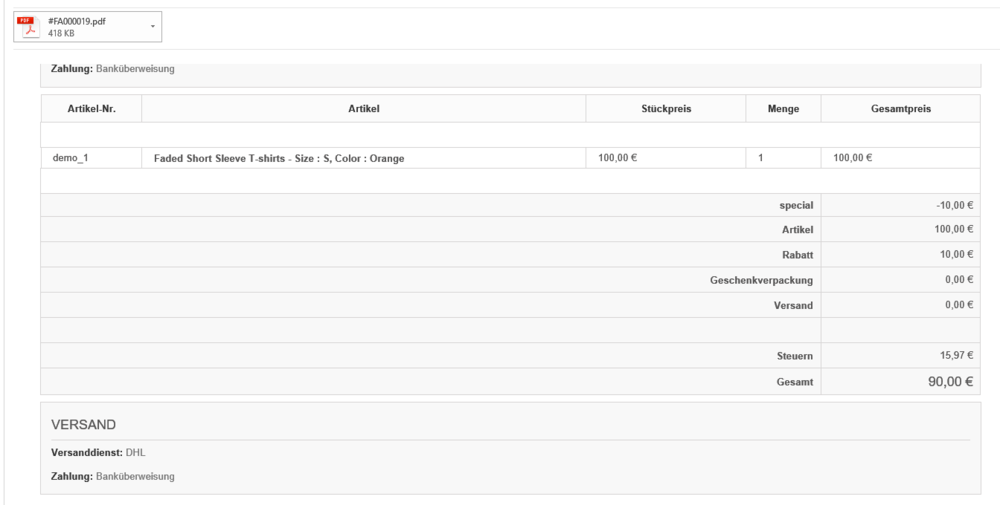Click the special row label
This screenshot has height=505, width=1000.
[796, 206]
